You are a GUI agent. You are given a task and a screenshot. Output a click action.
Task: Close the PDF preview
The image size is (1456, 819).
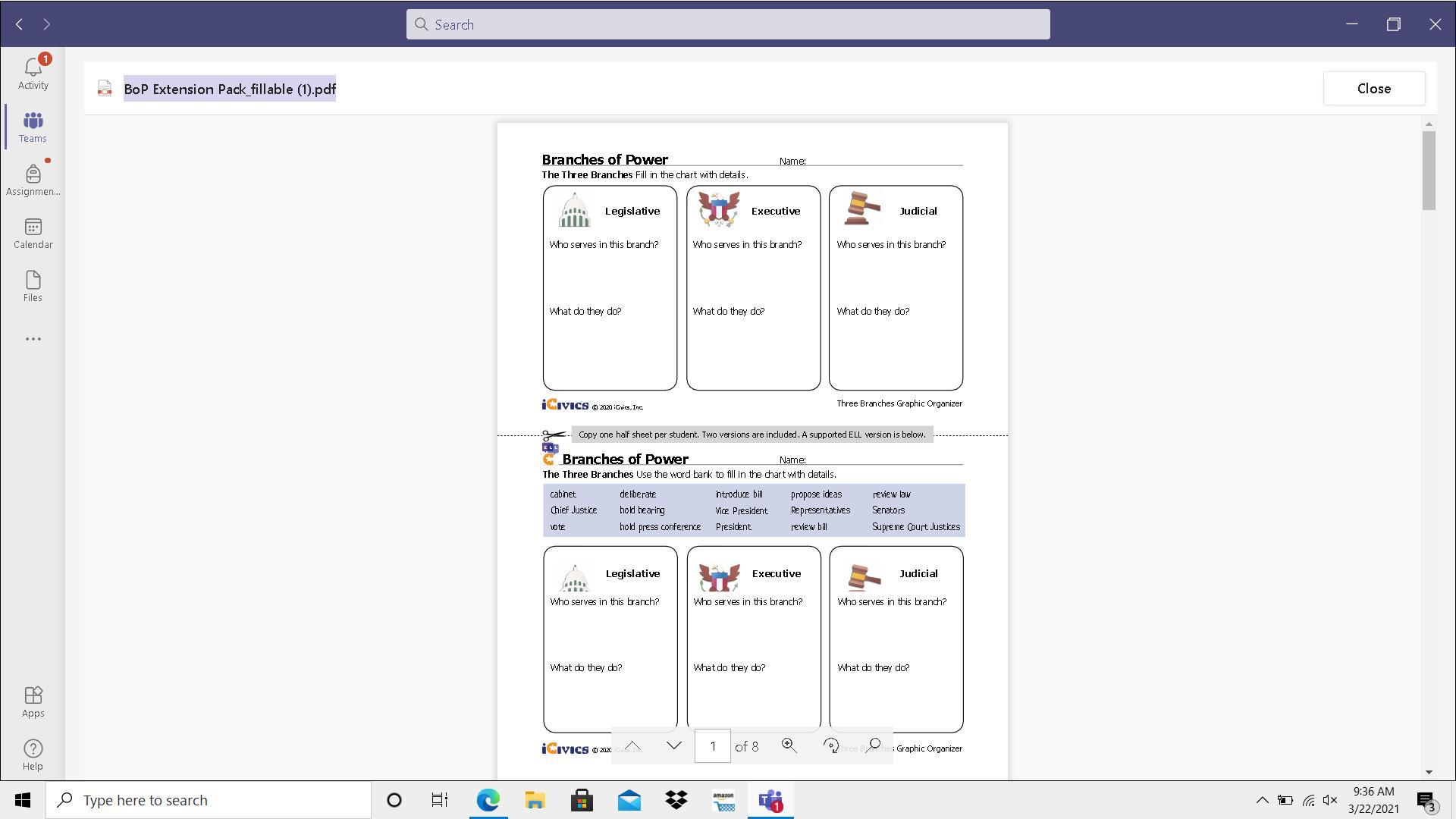pos(1373,89)
